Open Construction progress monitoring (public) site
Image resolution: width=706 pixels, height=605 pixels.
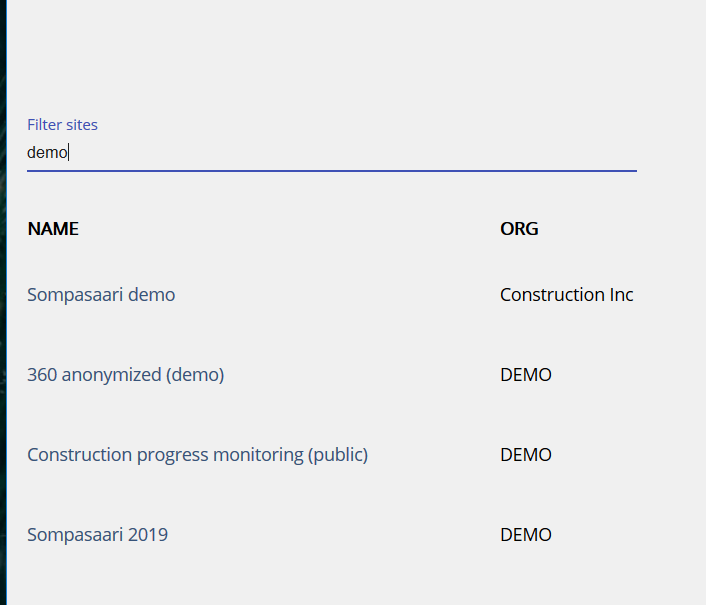pos(197,455)
